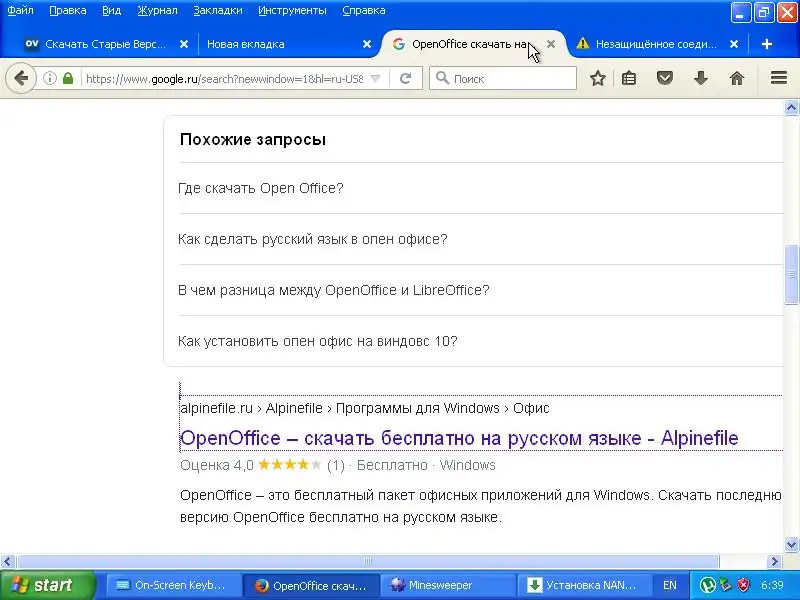
Task: Click the google.ru address bar URL
Action: (224, 79)
